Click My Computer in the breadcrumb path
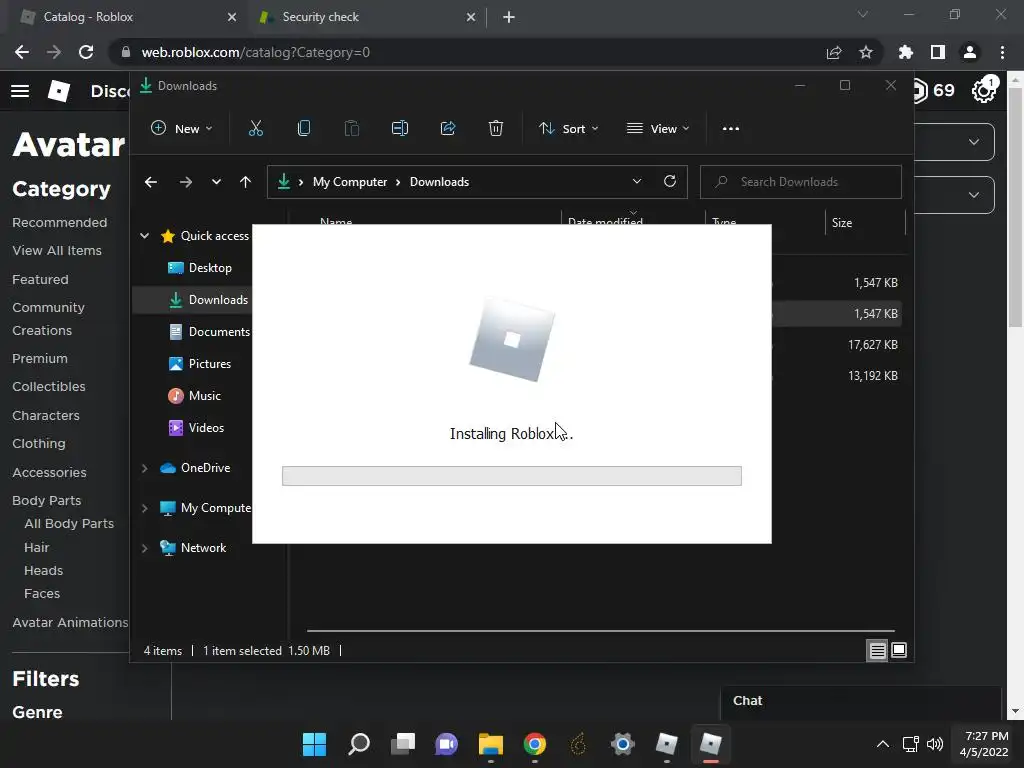Image resolution: width=1024 pixels, height=768 pixels. point(350,182)
